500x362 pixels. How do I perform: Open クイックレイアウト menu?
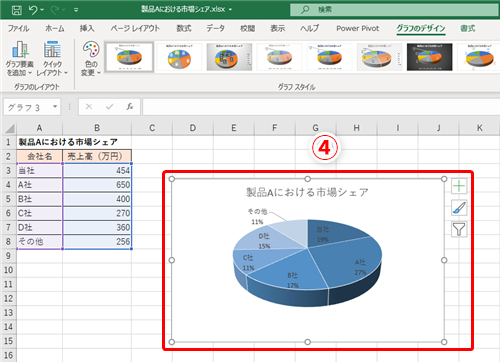point(52,58)
